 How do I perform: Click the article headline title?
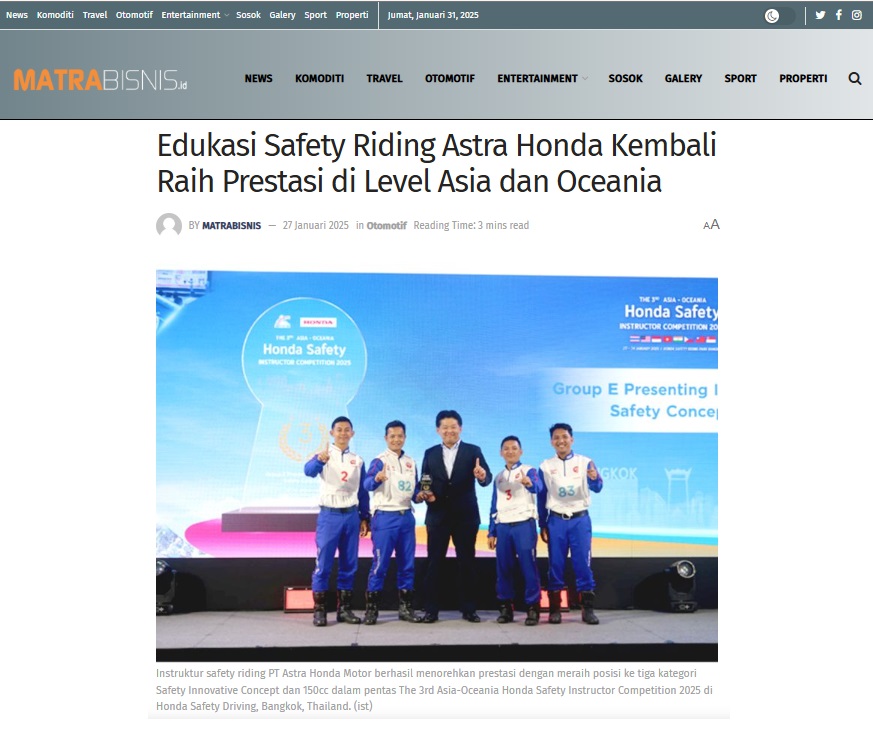(x=436, y=163)
